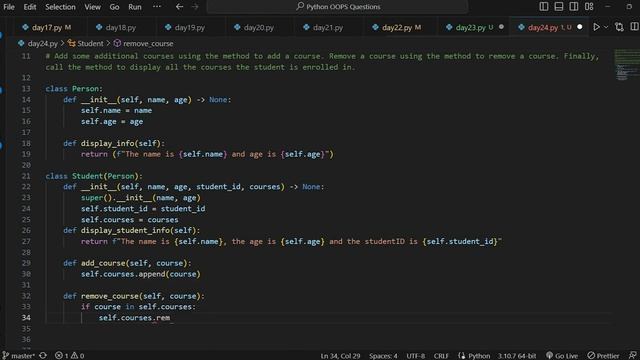The height and width of the screenshot is (360, 640).
Task: Click day24.py in the breadcrumb
Action: point(42,43)
